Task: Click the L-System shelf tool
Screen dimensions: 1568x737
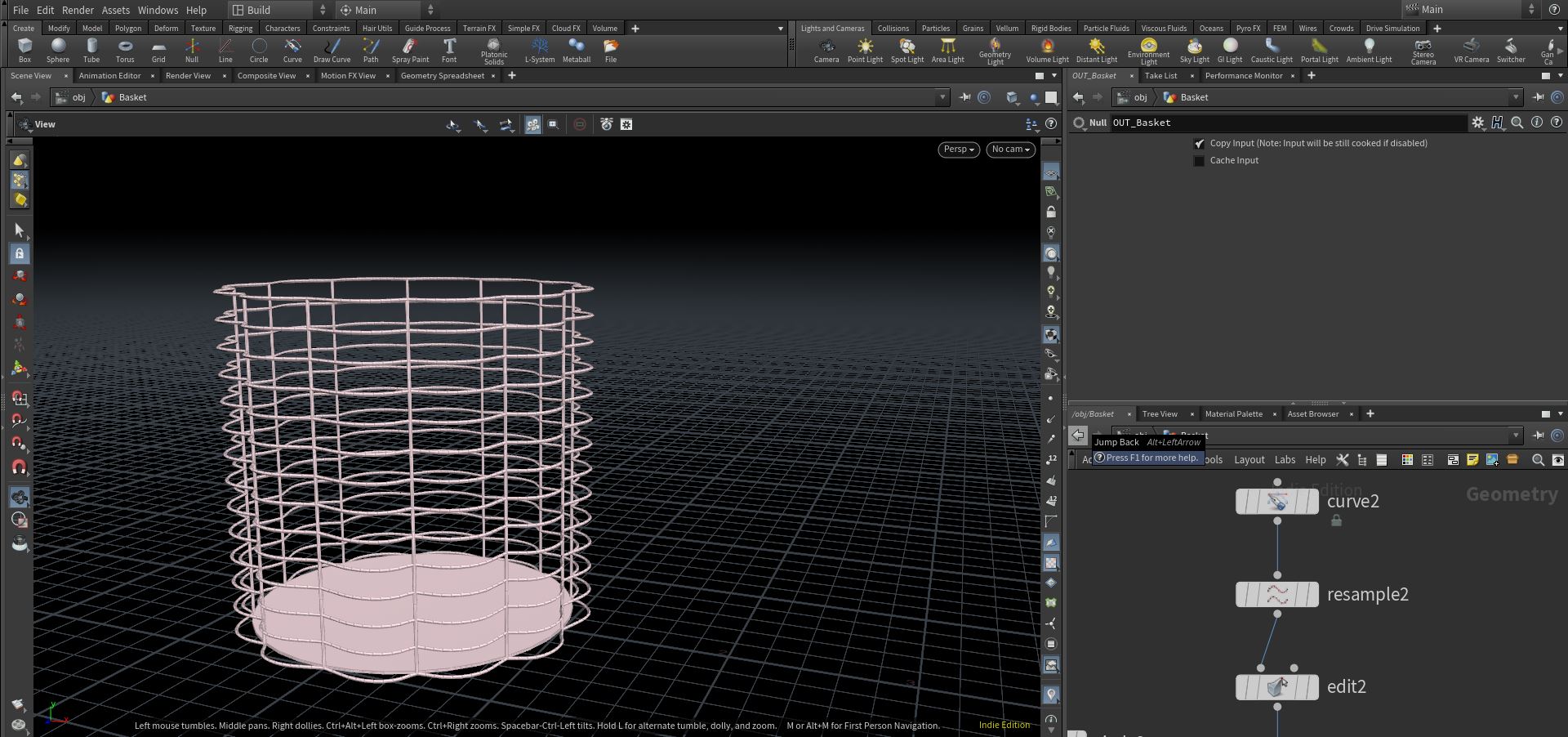Action: pos(540,51)
